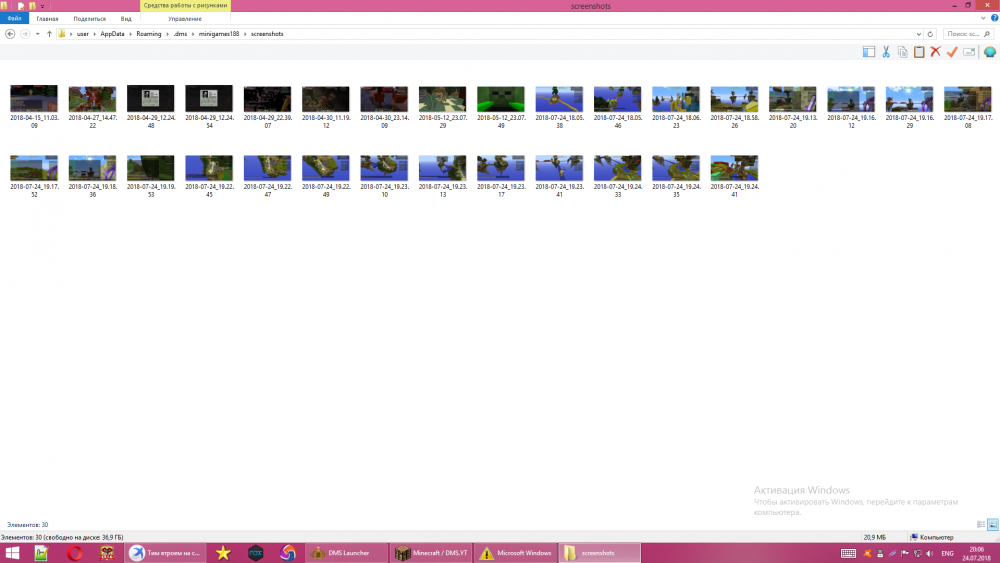This screenshot has height=563, width=1000.
Task: Click the search box Поиск
Action: 968,34
